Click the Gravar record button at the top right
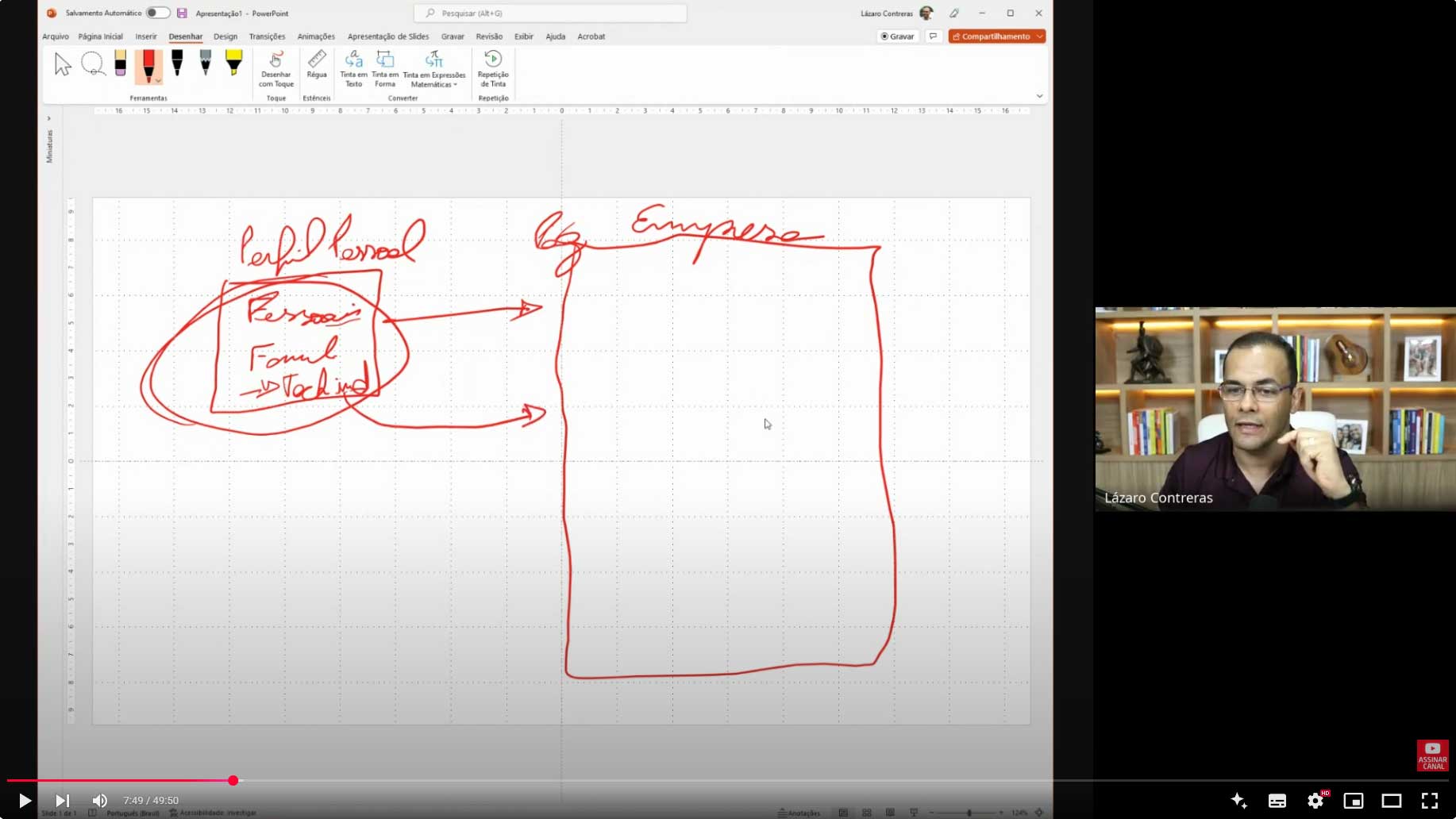This screenshot has height=819, width=1456. 898,37
